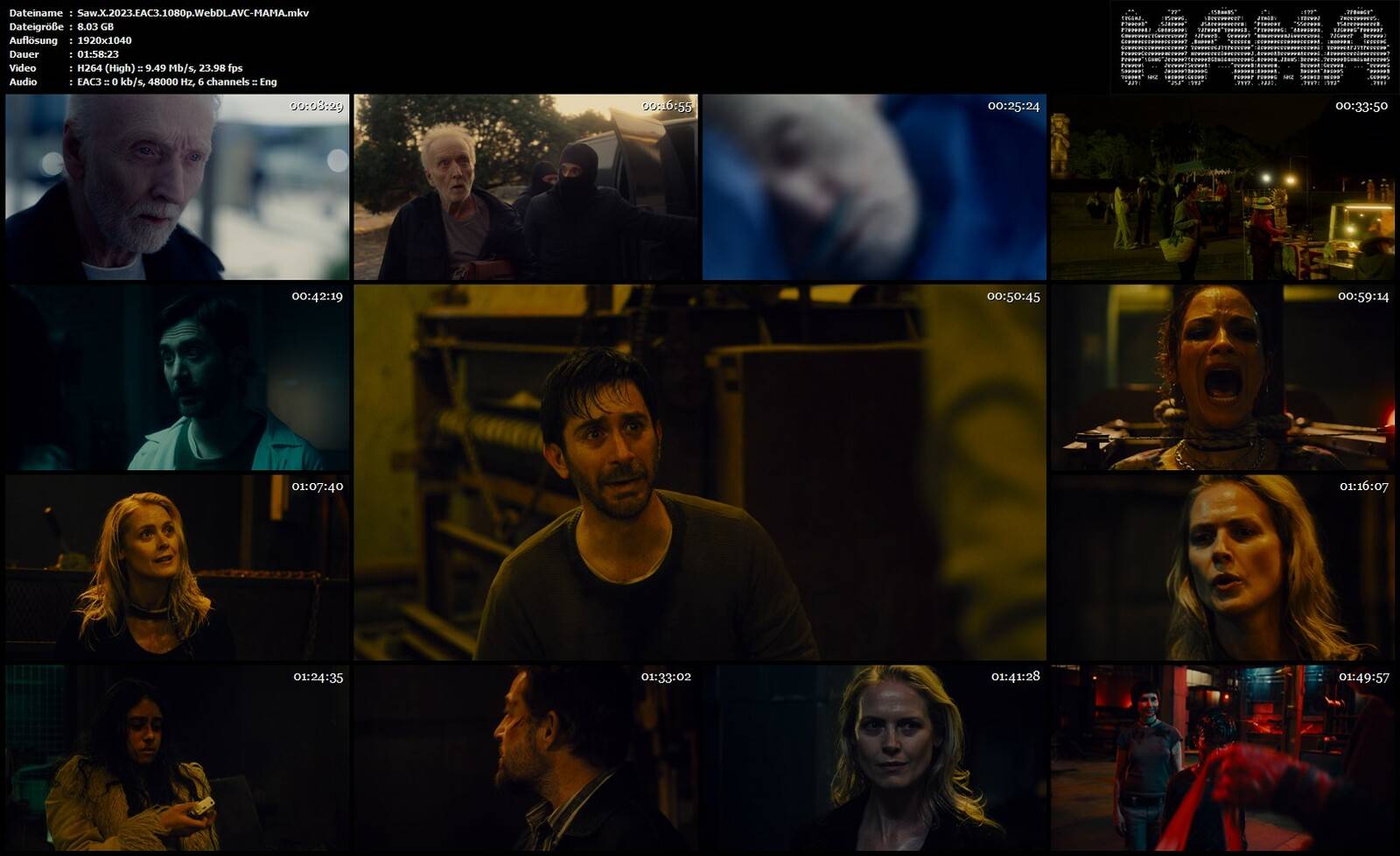Click the video info H264 (High) line
Screen dimensions: 1400x856
tap(160, 68)
